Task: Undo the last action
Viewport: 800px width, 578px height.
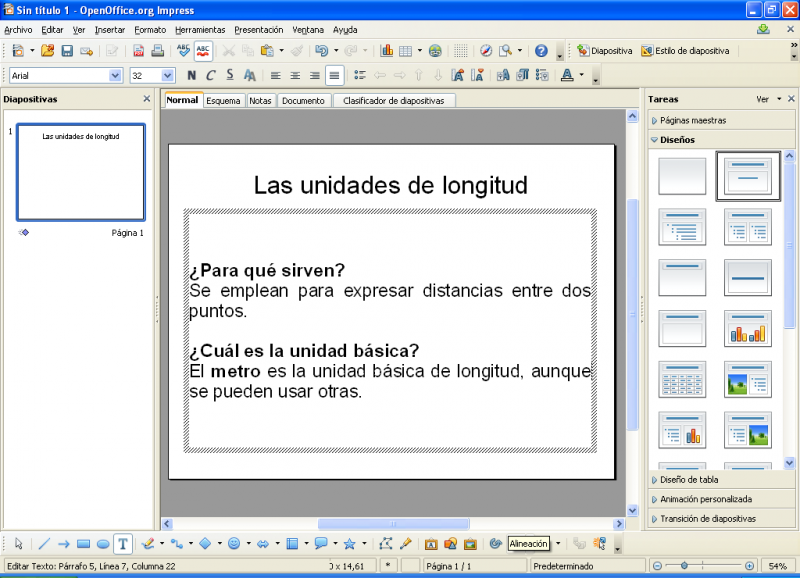Action: 321,51
